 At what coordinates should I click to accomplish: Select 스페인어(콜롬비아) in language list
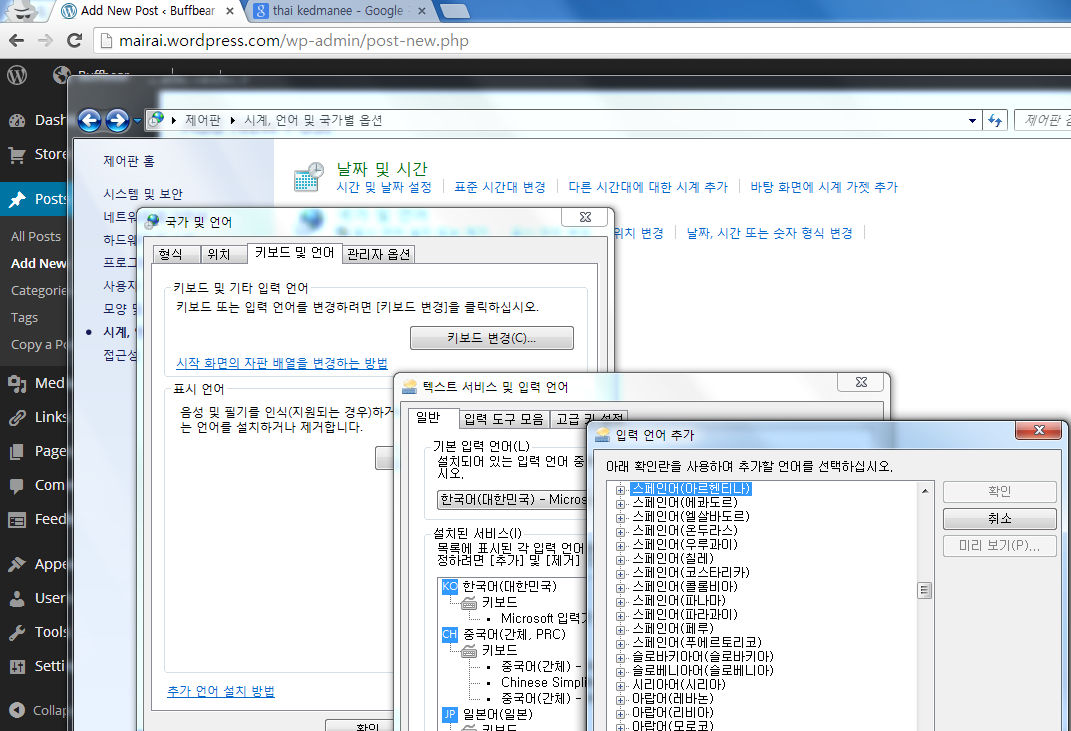pyautogui.click(x=684, y=587)
